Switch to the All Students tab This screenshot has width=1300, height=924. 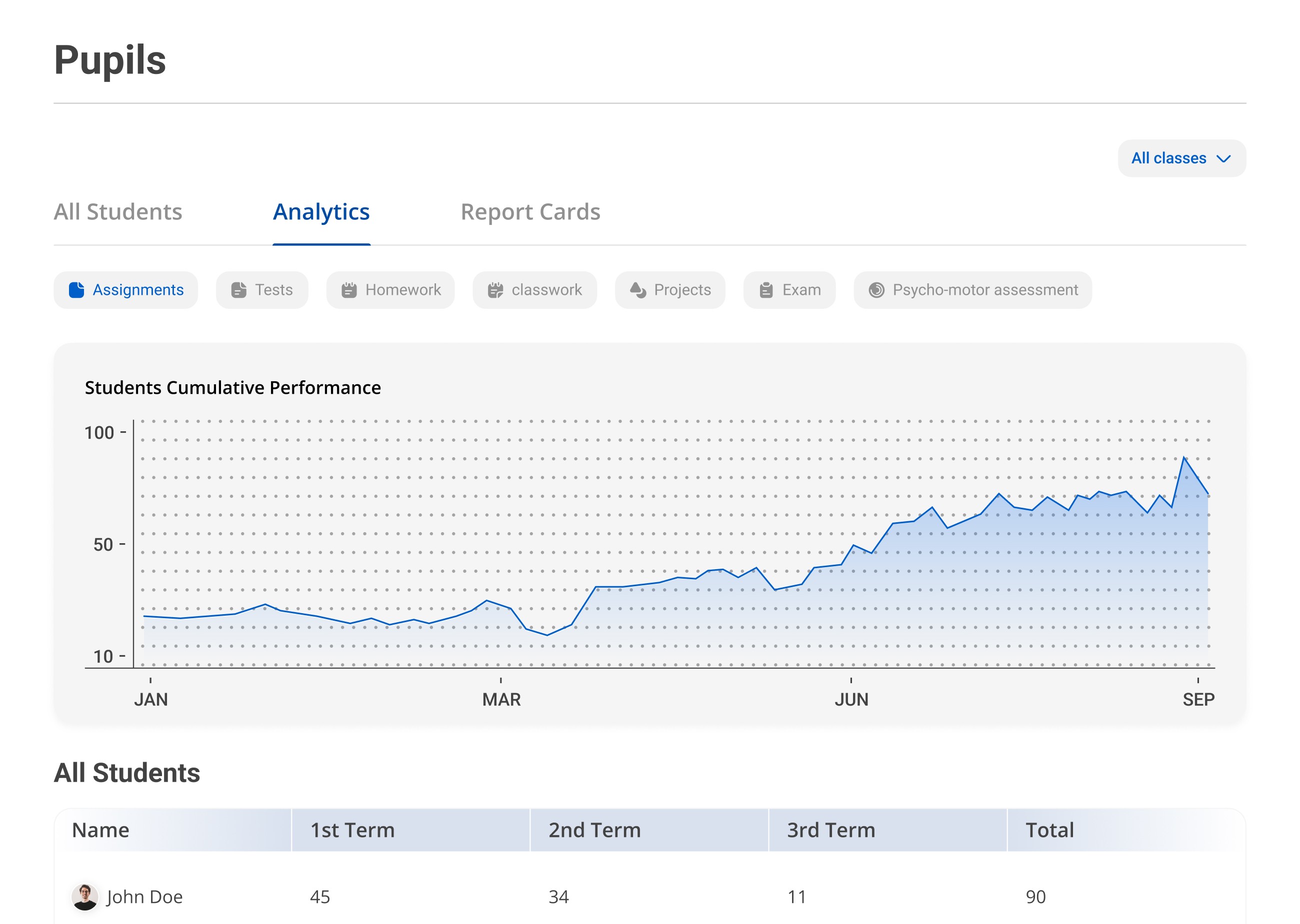tap(118, 212)
